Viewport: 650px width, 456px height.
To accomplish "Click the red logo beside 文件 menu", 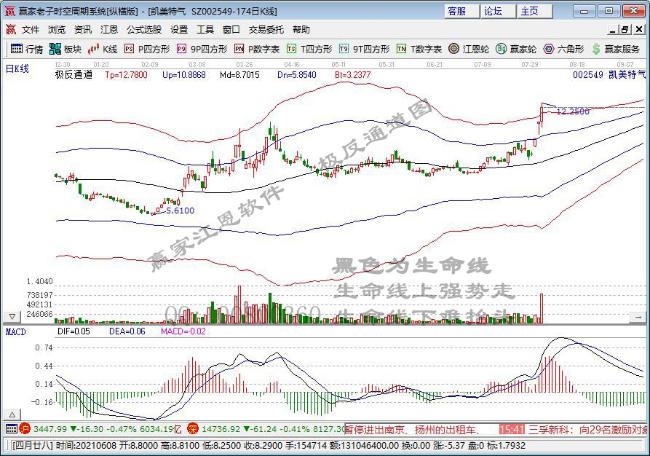I will coord(10,29).
